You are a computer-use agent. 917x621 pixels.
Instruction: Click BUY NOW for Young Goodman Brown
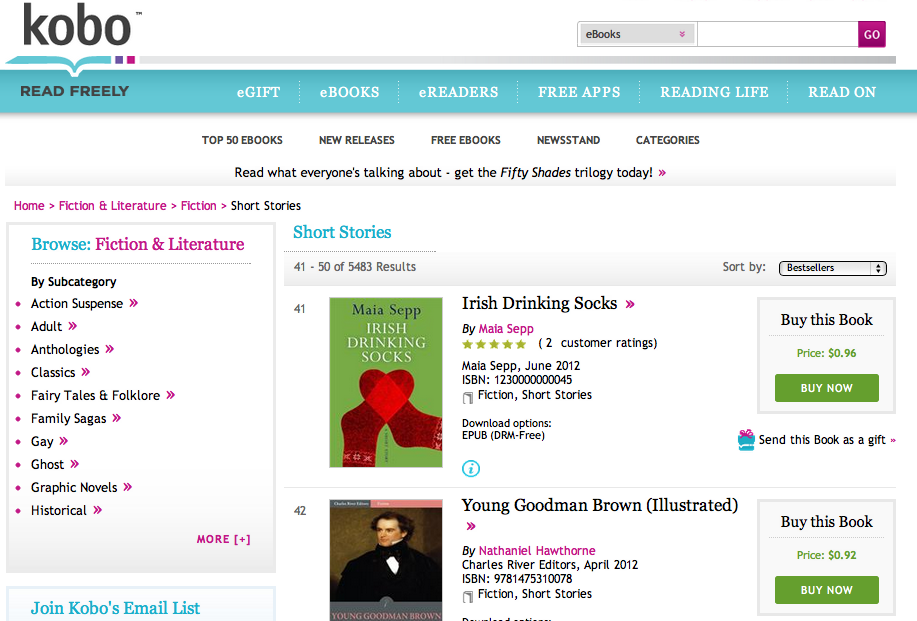coord(826,590)
